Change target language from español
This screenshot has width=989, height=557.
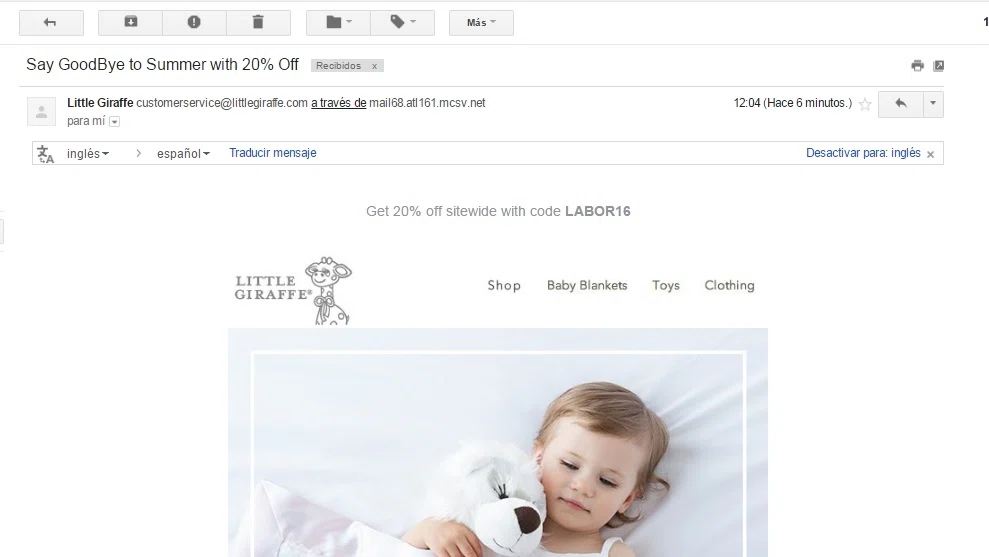click(183, 153)
